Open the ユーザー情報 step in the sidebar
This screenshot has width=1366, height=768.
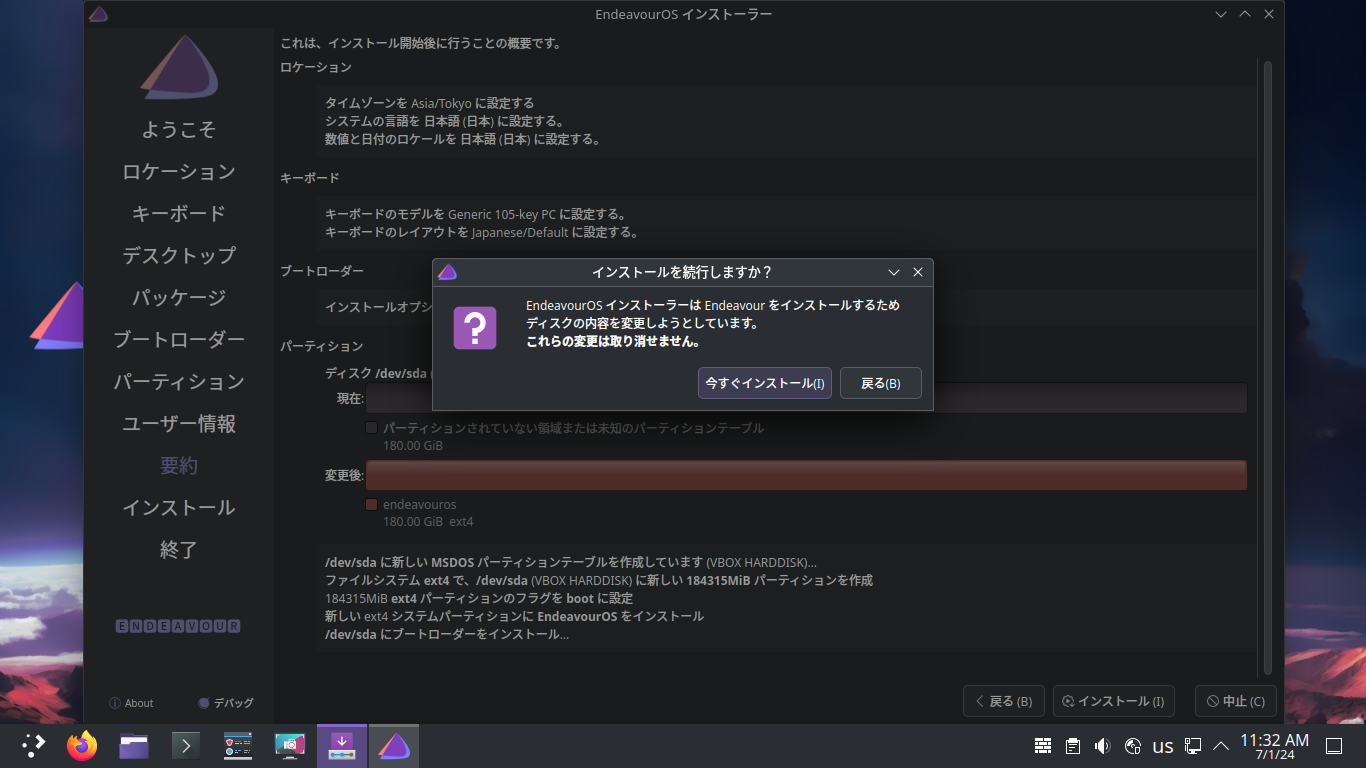[179, 424]
